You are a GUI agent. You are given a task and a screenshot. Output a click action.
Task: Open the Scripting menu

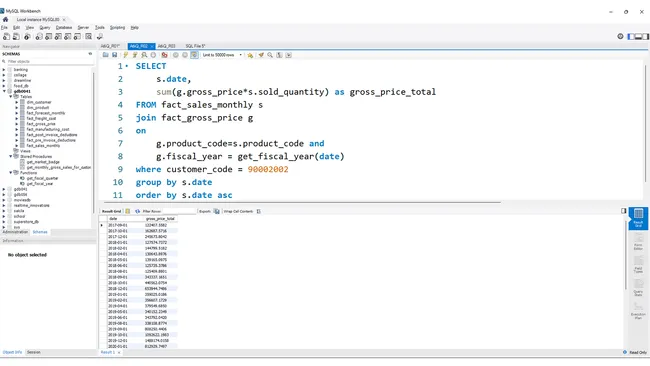pos(117,27)
